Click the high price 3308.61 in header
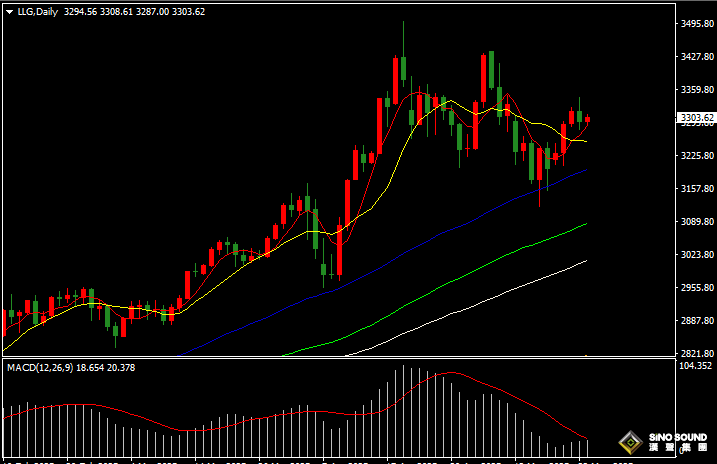Screen dimensions: 717x464 (119, 12)
